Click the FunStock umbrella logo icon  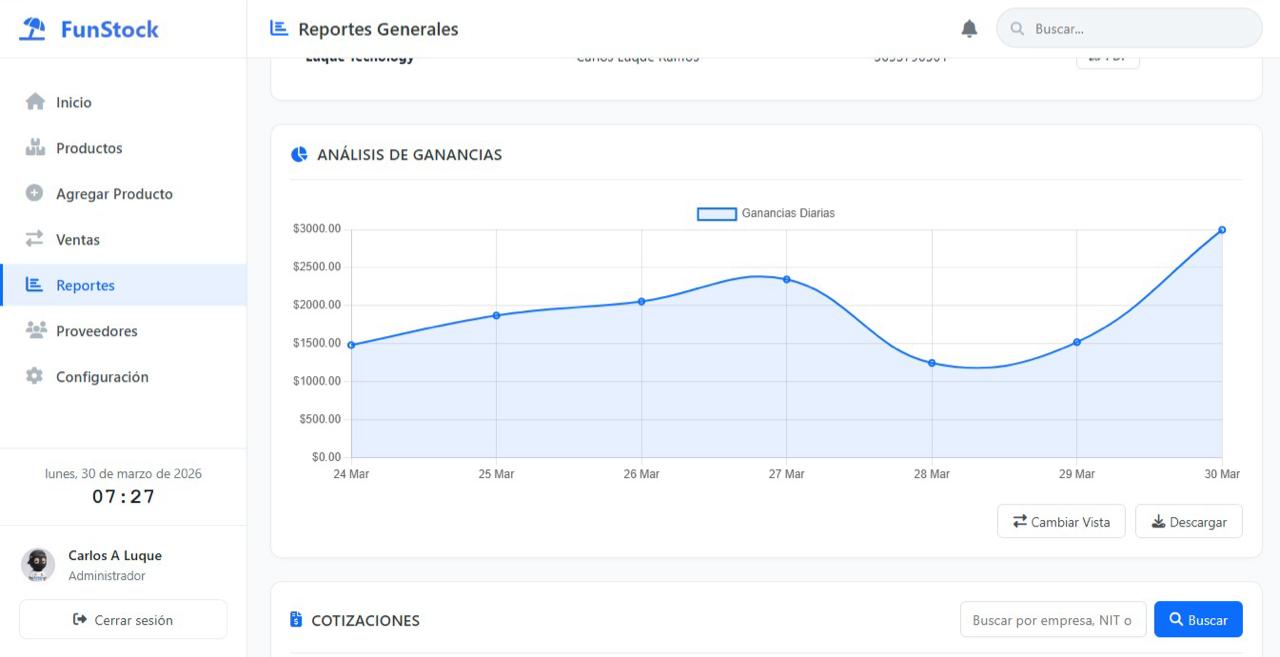34,29
